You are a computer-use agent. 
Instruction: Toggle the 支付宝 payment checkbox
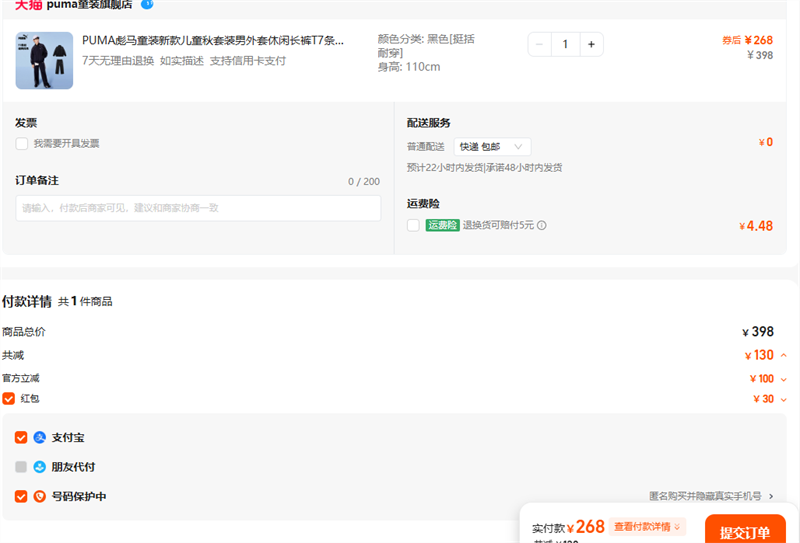click(x=21, y=438)
